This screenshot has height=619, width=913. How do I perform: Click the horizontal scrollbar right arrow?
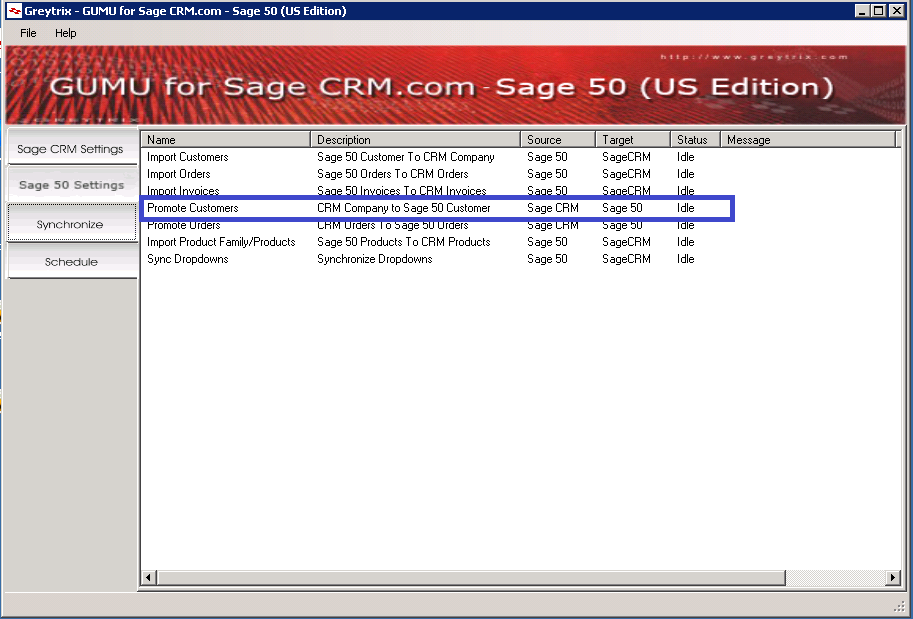click(x=893, y=577)
